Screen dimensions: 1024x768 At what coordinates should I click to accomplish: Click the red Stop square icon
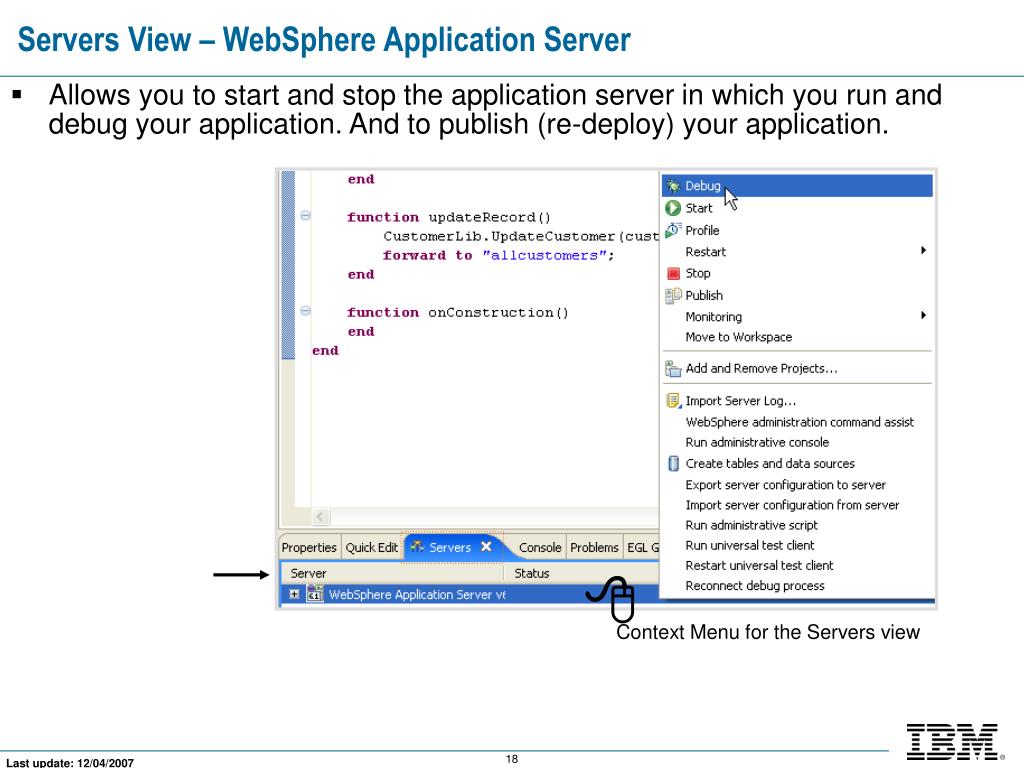[x=673, y=274]
